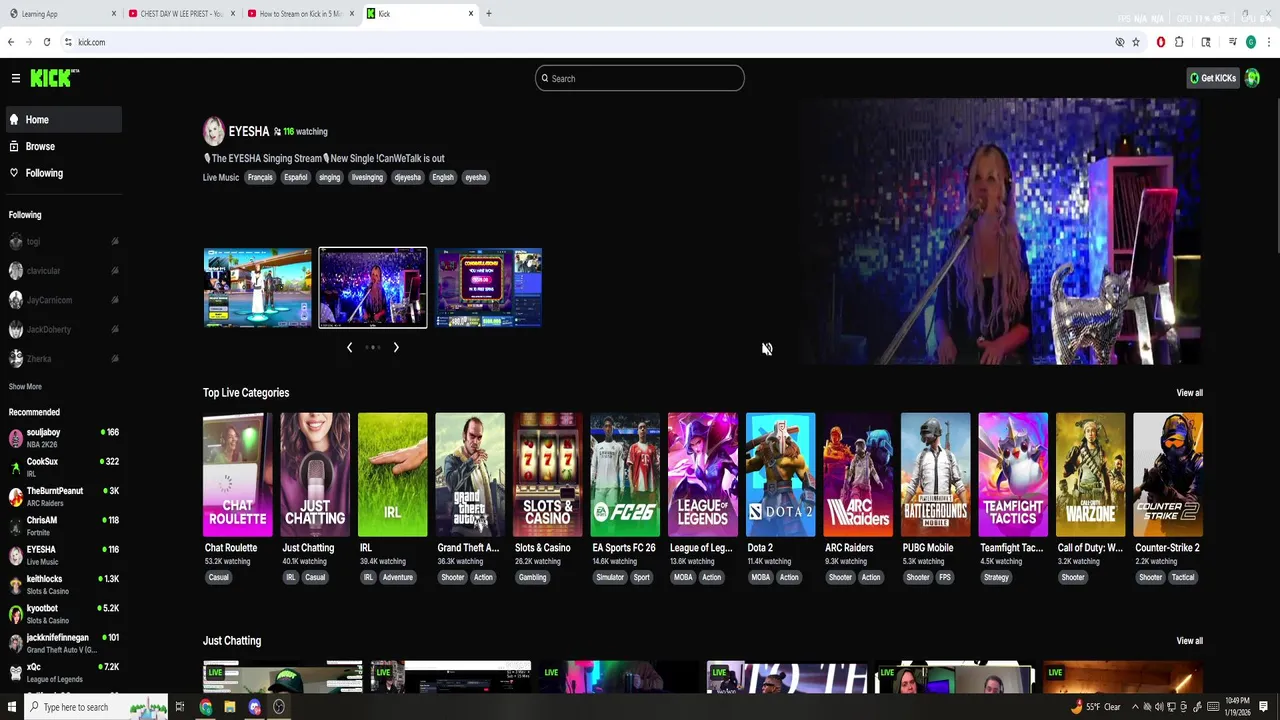This screenshot has height=720, width=1280.
Task: View all Just Chatting streams
Action: point(1189,641)
